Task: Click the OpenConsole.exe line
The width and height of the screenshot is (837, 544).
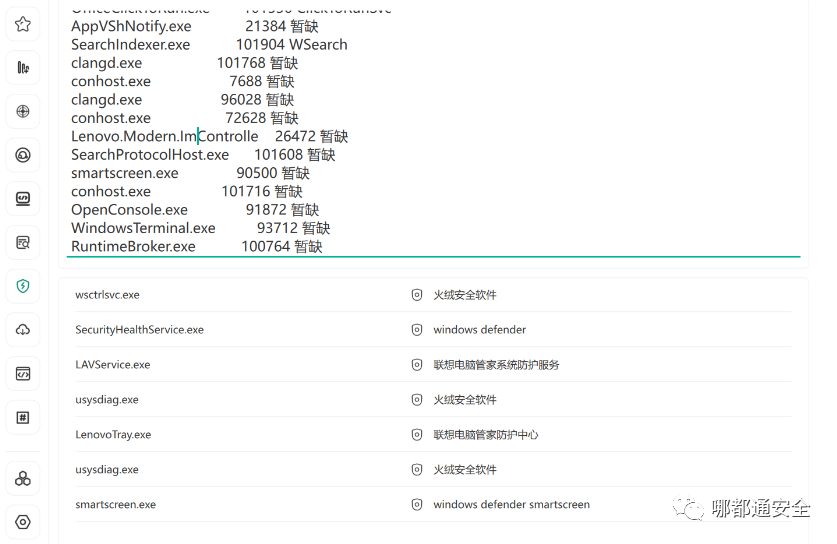Action: pyautogui.click(x=195, y=210)
